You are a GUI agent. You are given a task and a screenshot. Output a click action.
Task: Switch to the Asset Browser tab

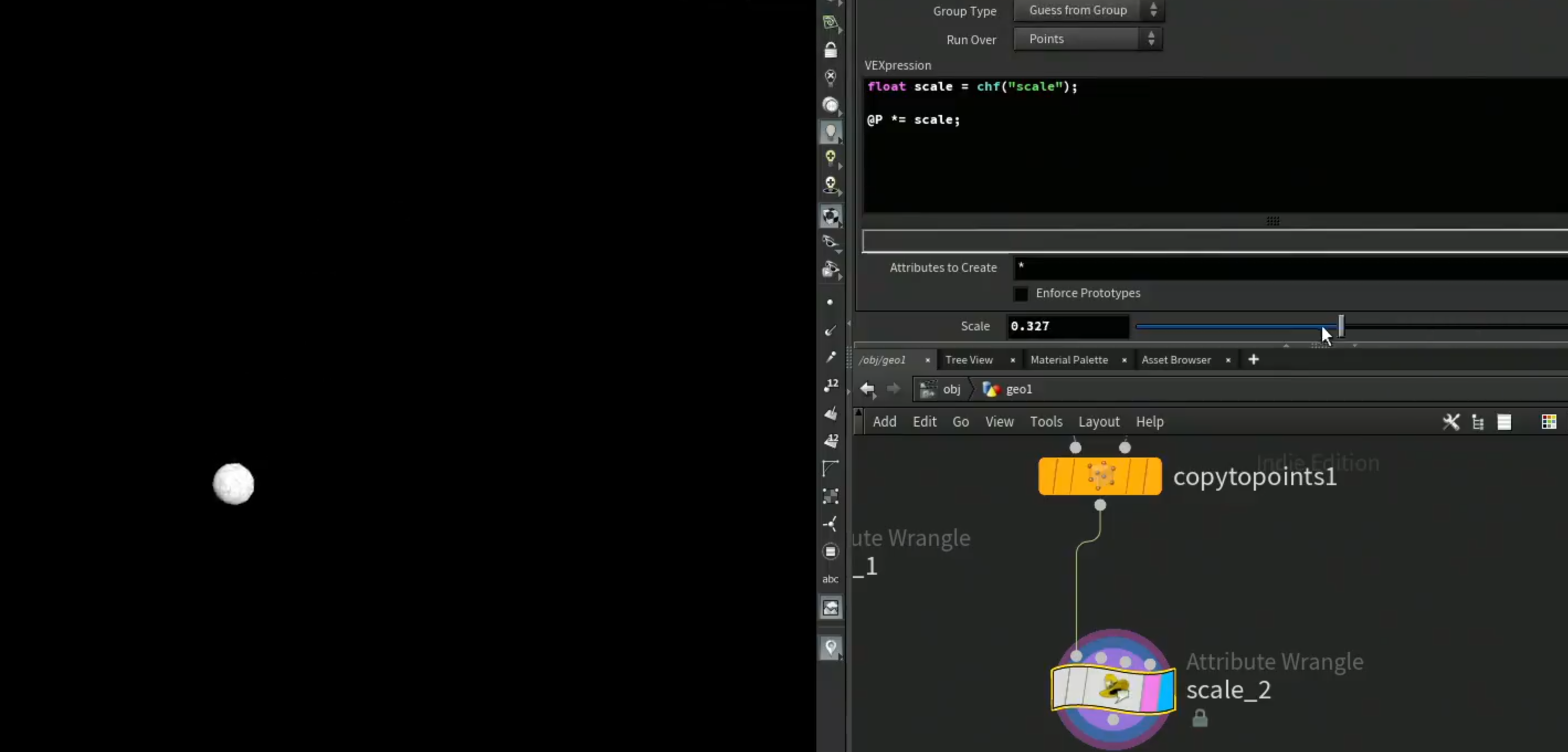(1176, 360)
